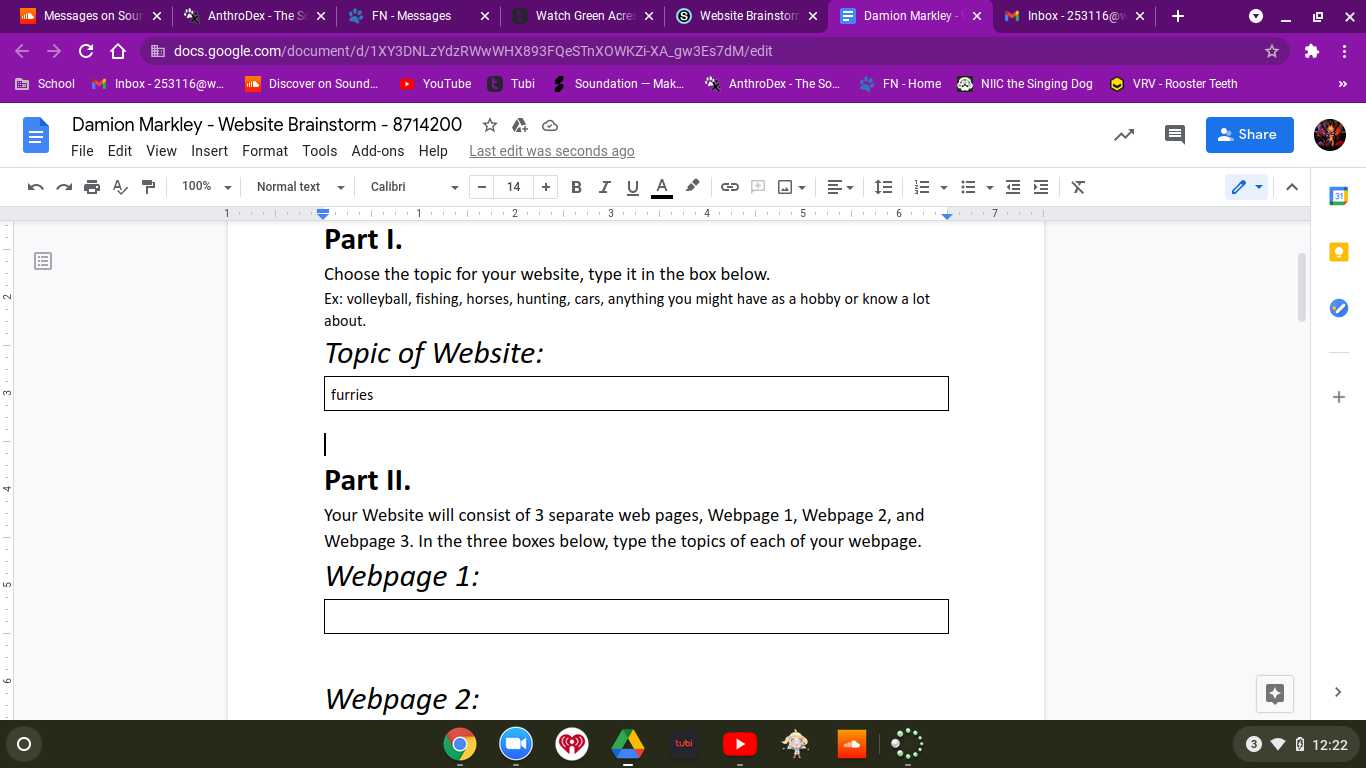Switch to the Watch Green Acres browser tab

(x=584, y=16)
